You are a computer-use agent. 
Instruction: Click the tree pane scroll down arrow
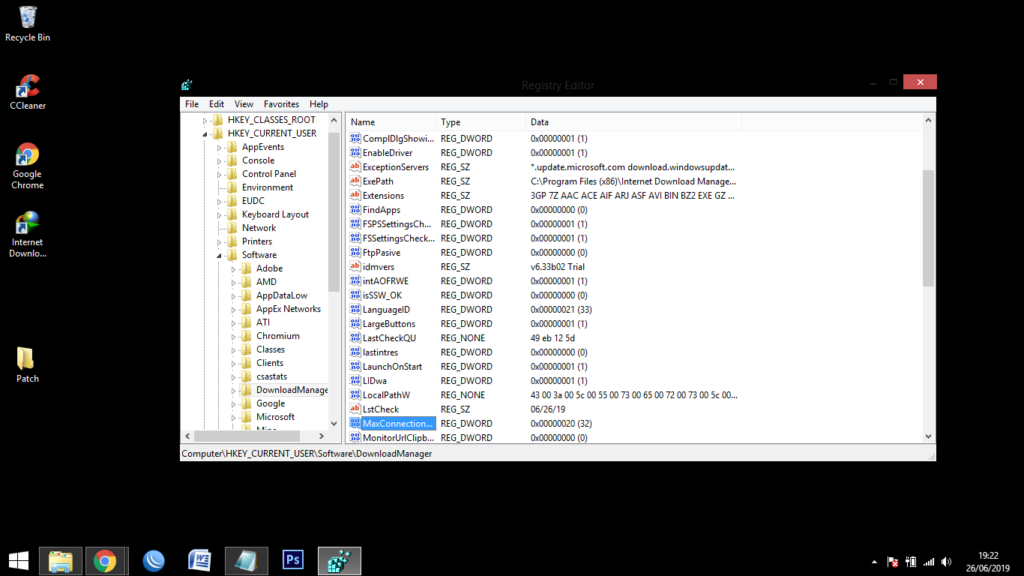tap(334, 424)
